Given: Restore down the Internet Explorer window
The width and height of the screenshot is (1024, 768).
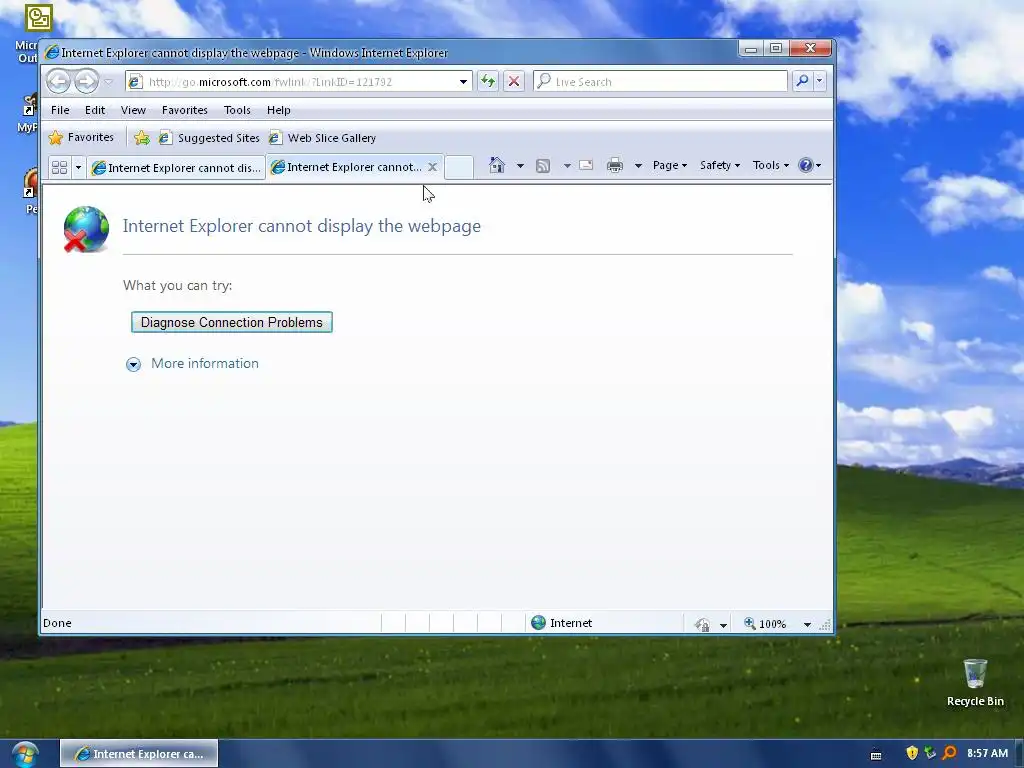Looking at the screenshot, I should [x=776, y=49].
